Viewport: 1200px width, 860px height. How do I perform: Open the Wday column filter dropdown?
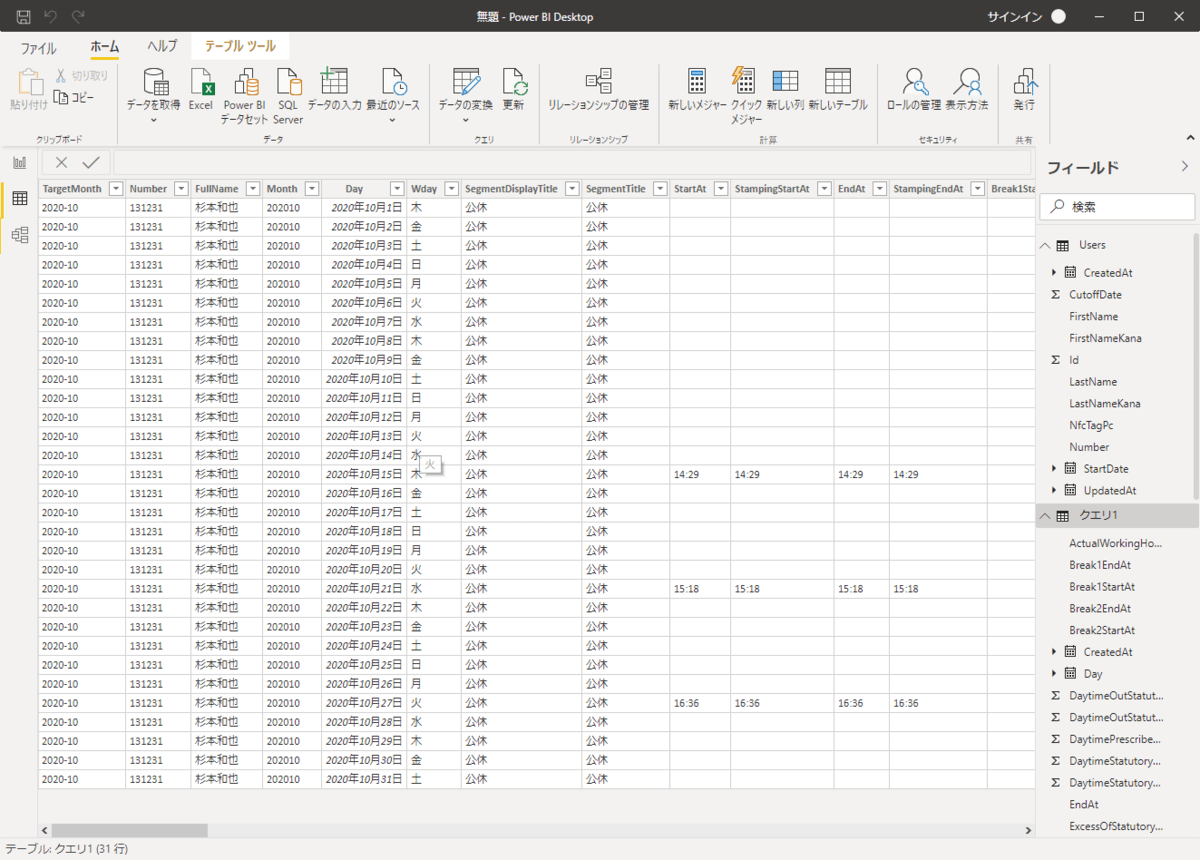[x=451, y=189]
